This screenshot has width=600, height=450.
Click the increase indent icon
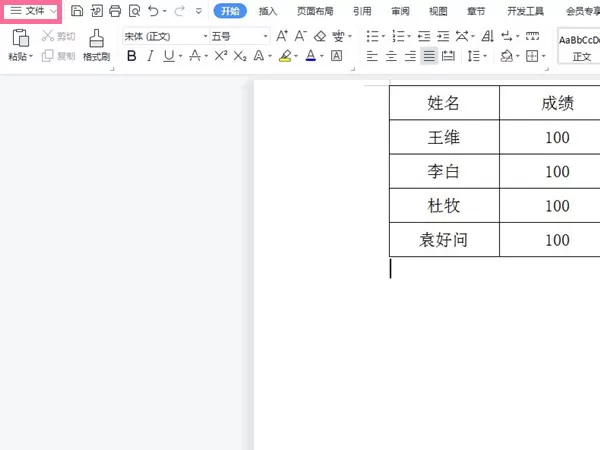443,36
